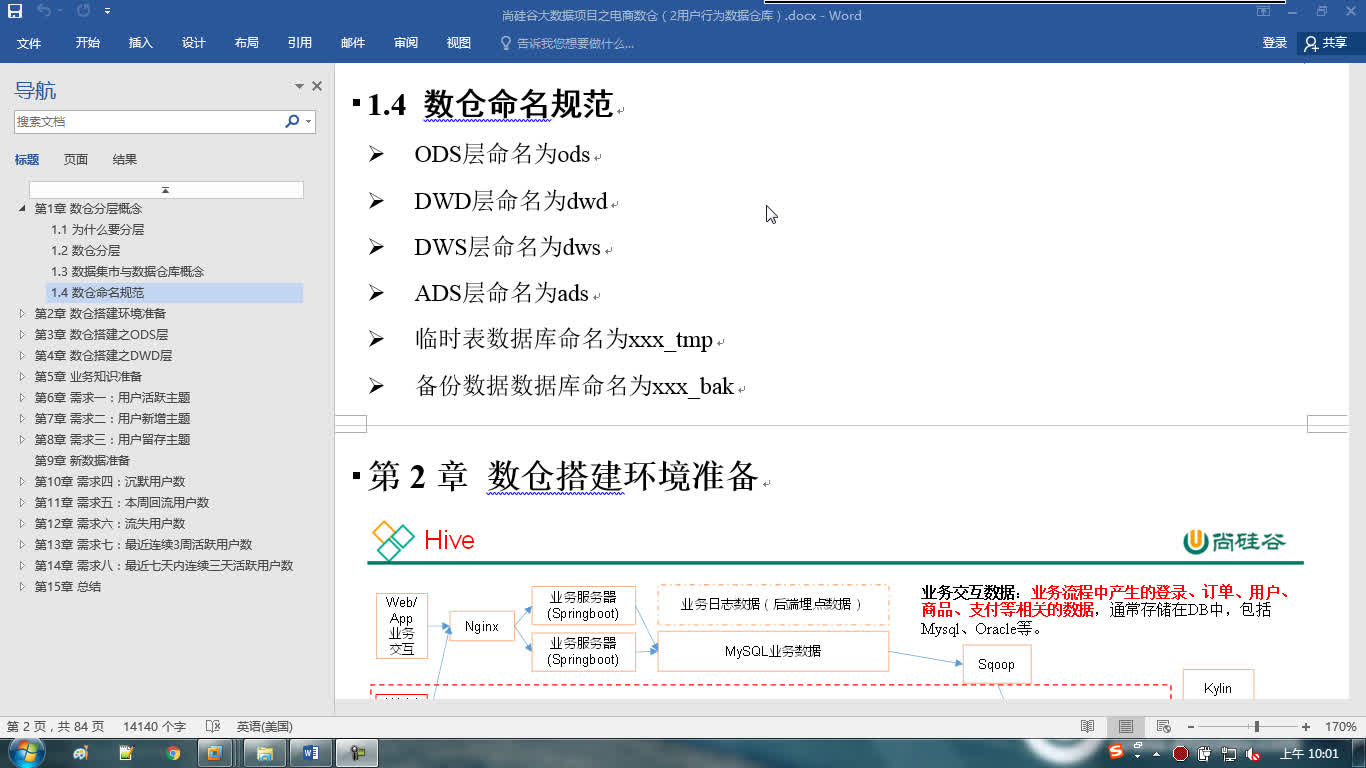
Task: Go to heading 1.1 为什么要分层
Action: pyautogui.click(x=98, y=229)
